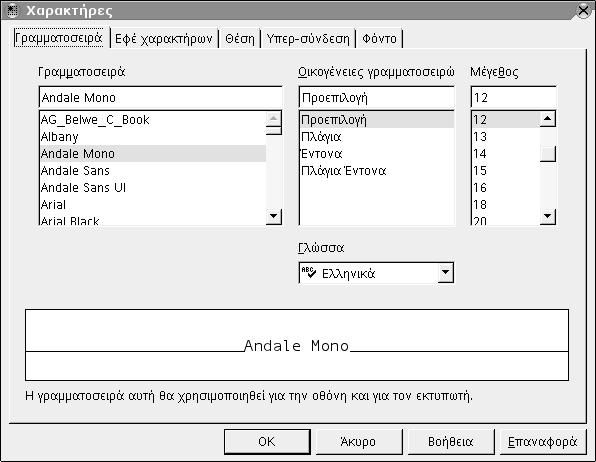The width and height of the screenshot is (596, 462).
Task: Select the Πλάγια Έντονα typeface
Action: point(377,171)
